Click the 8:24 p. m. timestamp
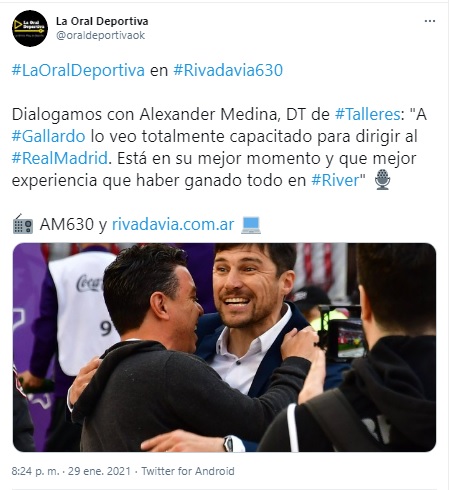This screenshot has height=490, width=450. tap(35, 471)
